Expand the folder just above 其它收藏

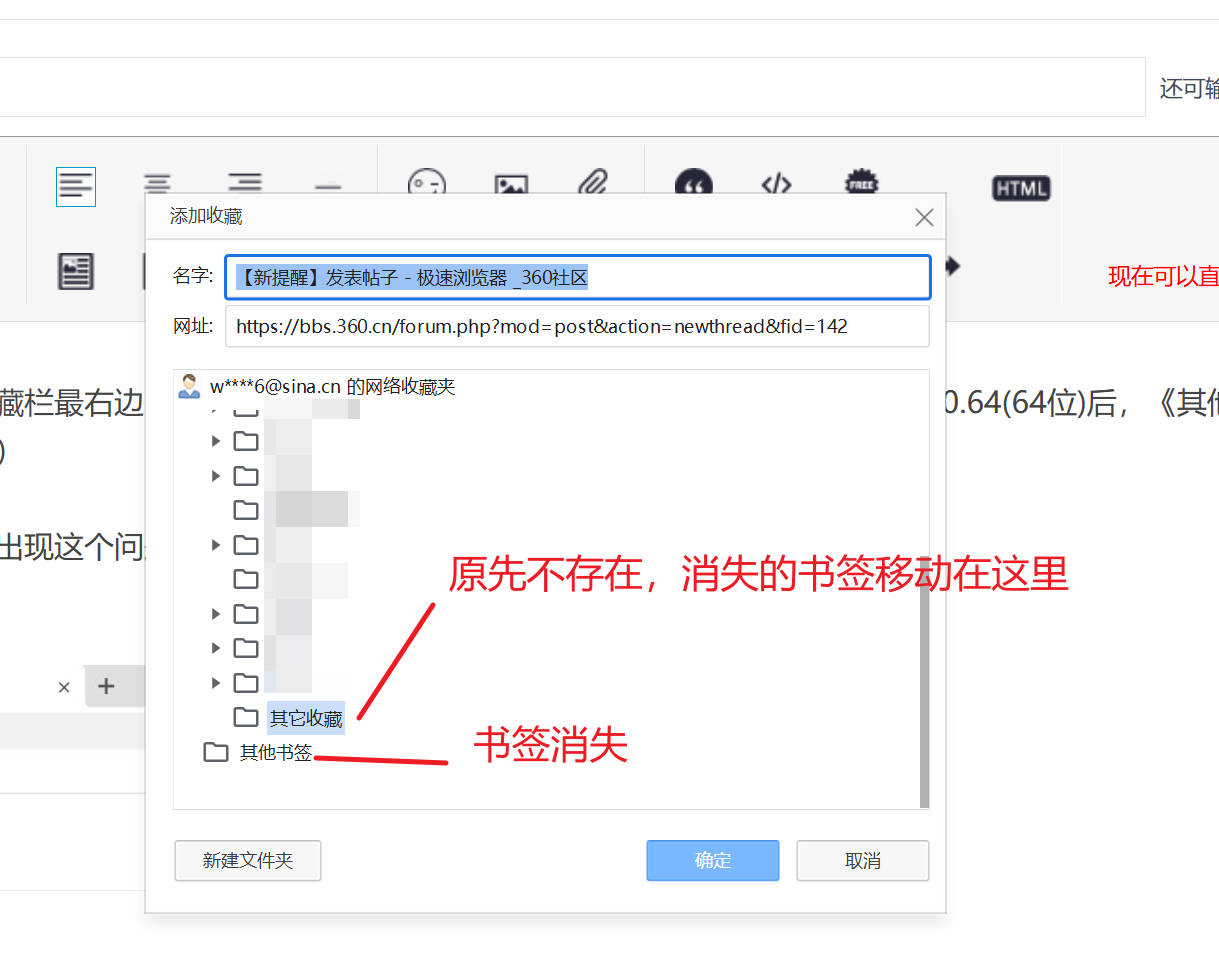click(x=216, y=683)
